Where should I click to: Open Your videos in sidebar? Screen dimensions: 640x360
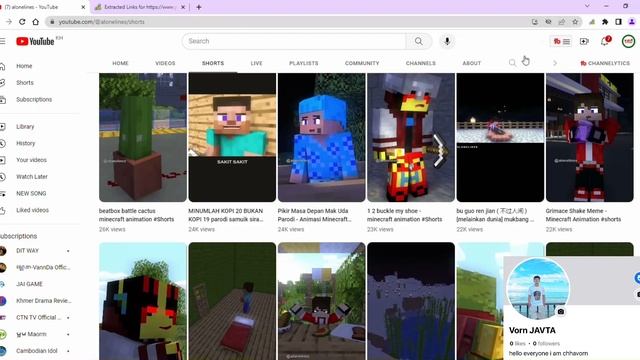(x=31, y=160)
